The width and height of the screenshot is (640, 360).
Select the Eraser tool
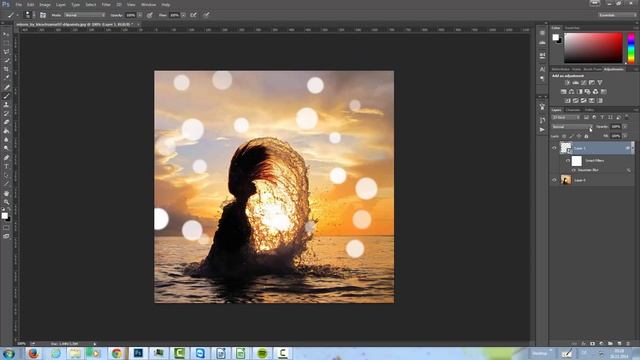pos(6,122)
